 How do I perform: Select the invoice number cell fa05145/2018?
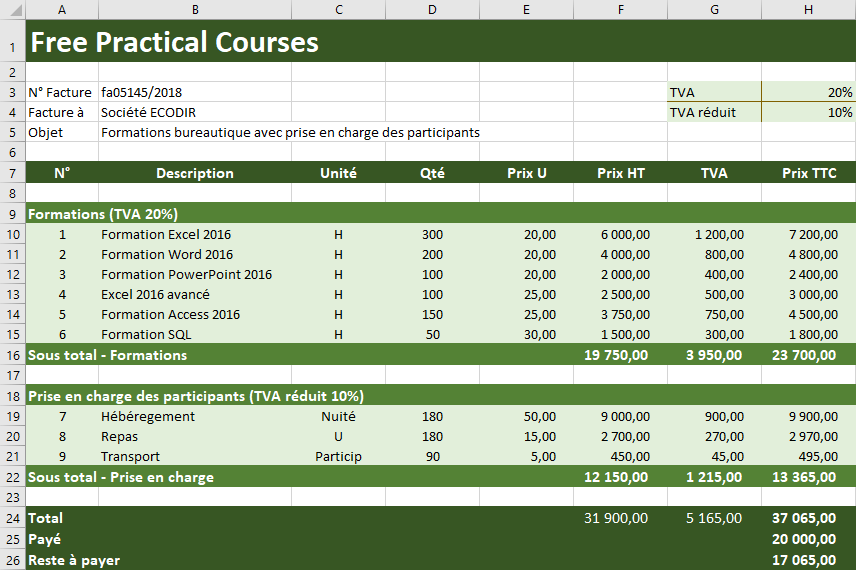[142, 92]
